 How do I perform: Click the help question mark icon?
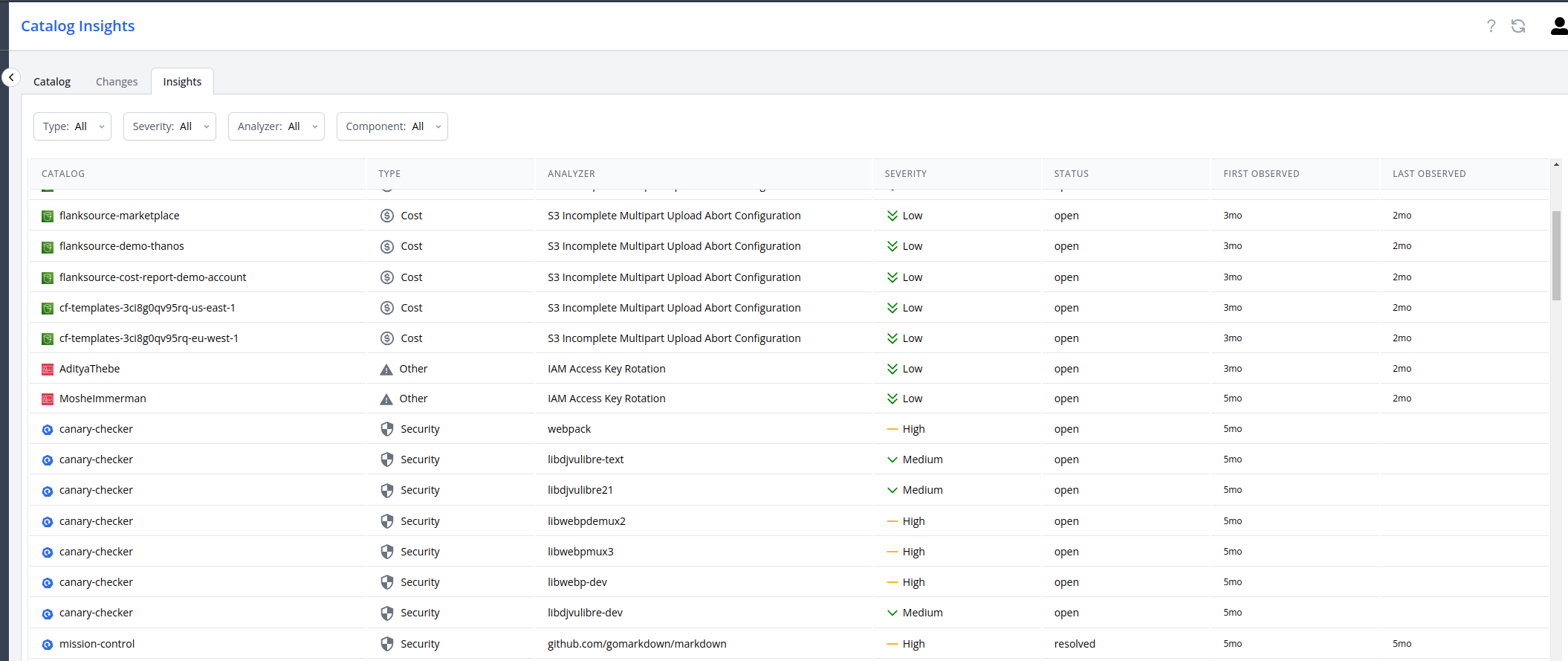click(1491, 26)
